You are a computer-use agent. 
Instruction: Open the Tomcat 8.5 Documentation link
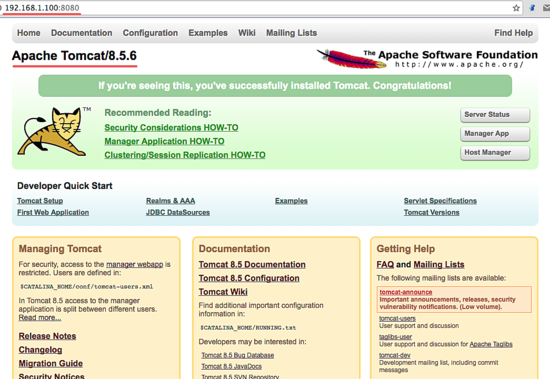[x=252, y=265]
